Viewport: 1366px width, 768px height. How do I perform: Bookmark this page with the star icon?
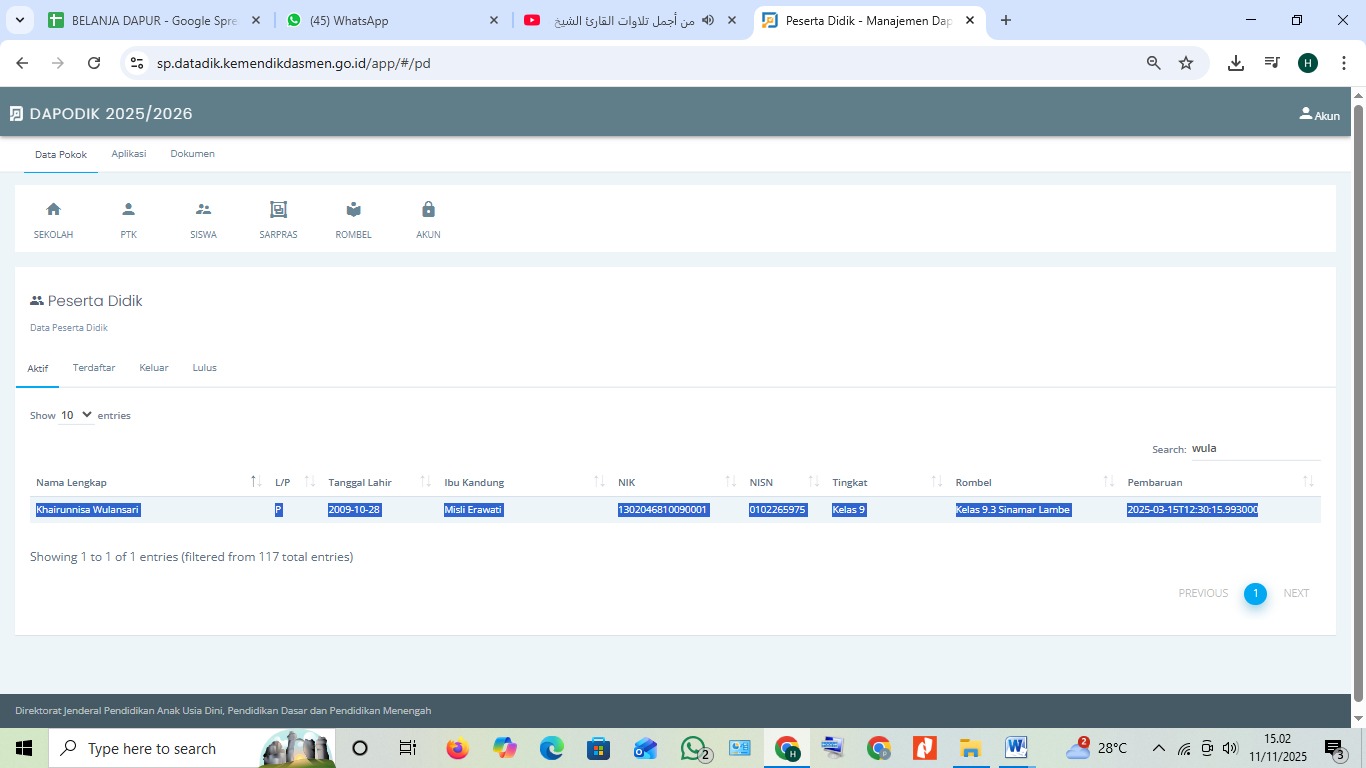click(1186, 63)
